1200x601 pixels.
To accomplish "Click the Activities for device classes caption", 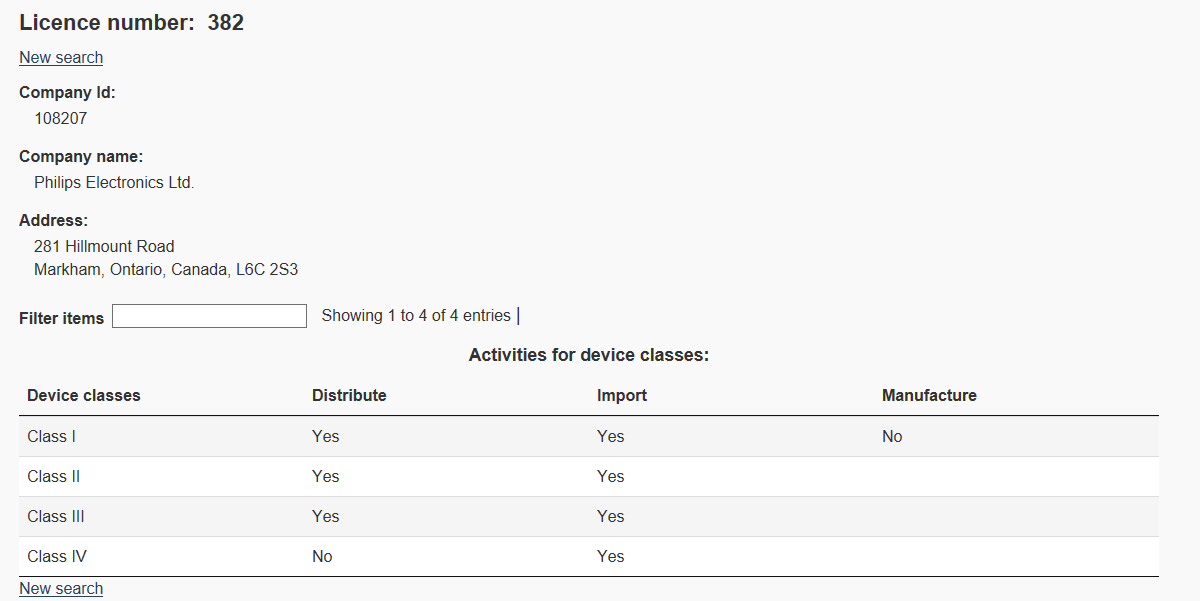I will (x=588, y=355).
